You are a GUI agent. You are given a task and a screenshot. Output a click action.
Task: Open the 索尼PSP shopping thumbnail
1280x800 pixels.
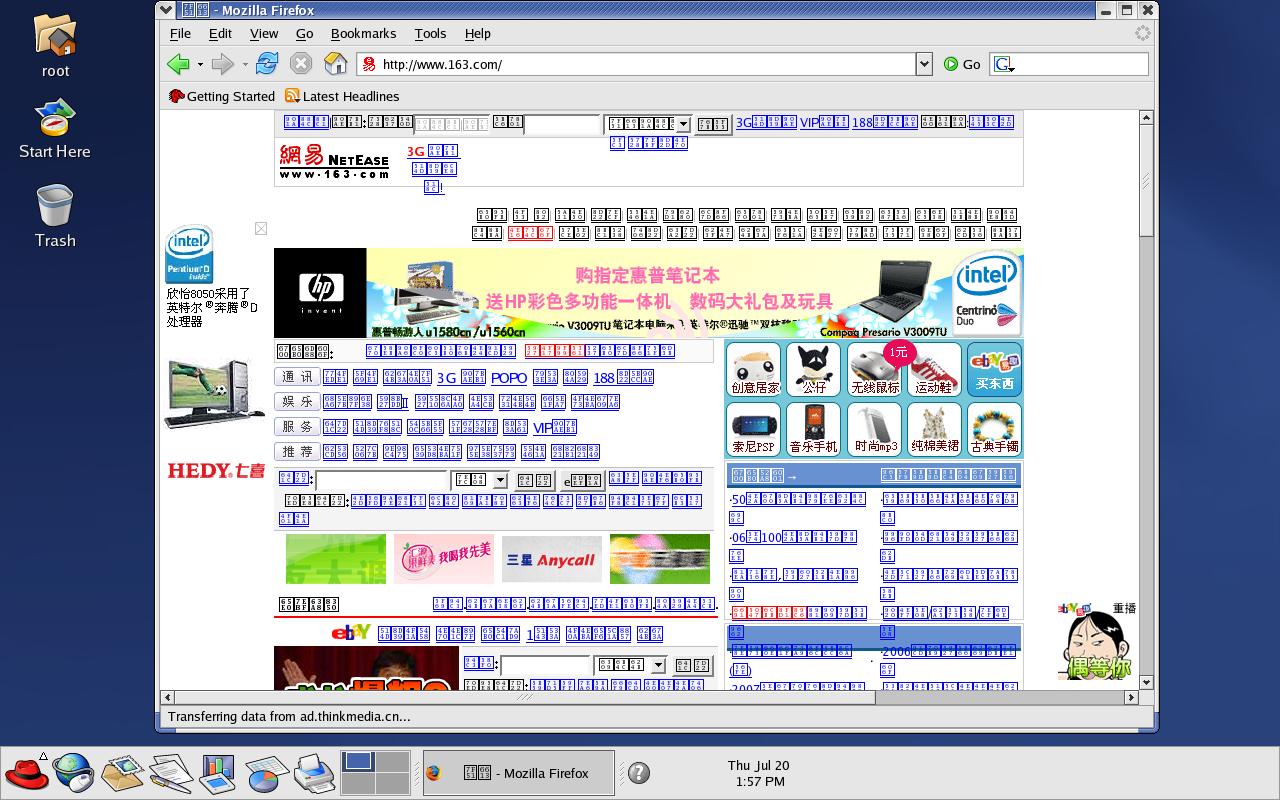754,429
